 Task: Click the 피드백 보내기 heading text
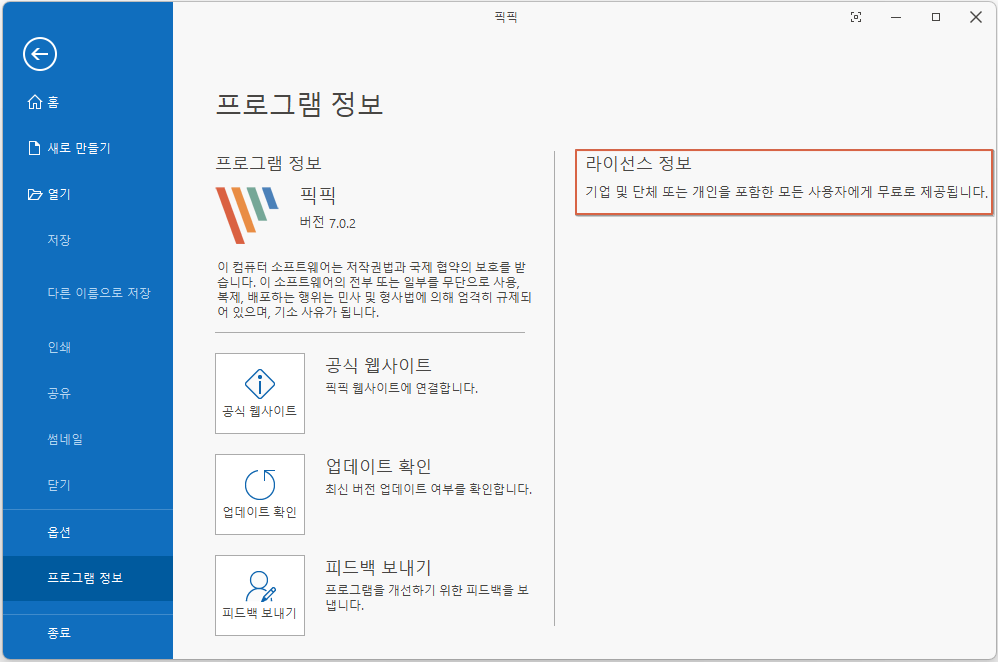378,567
